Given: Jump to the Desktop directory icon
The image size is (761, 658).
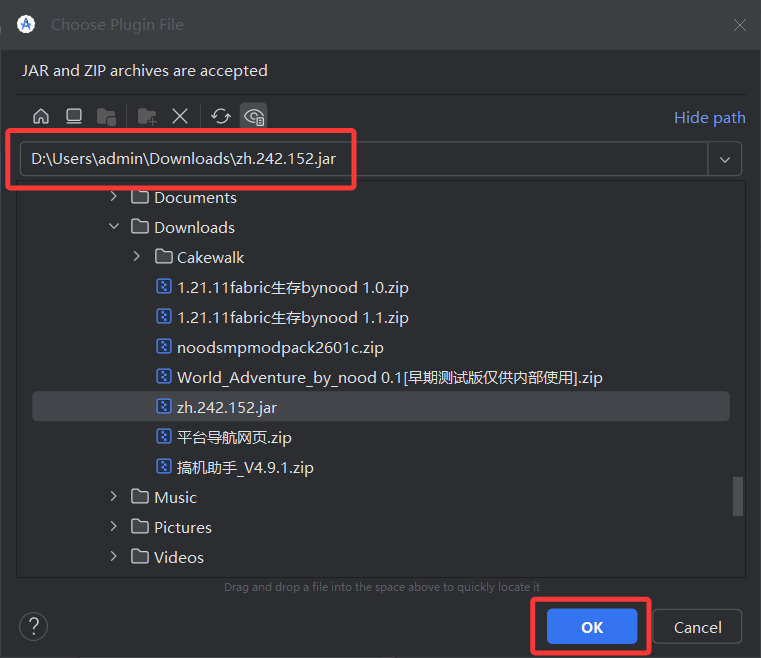Looking at the screenshot, I should pyautogui.click(x=73, y=117).
